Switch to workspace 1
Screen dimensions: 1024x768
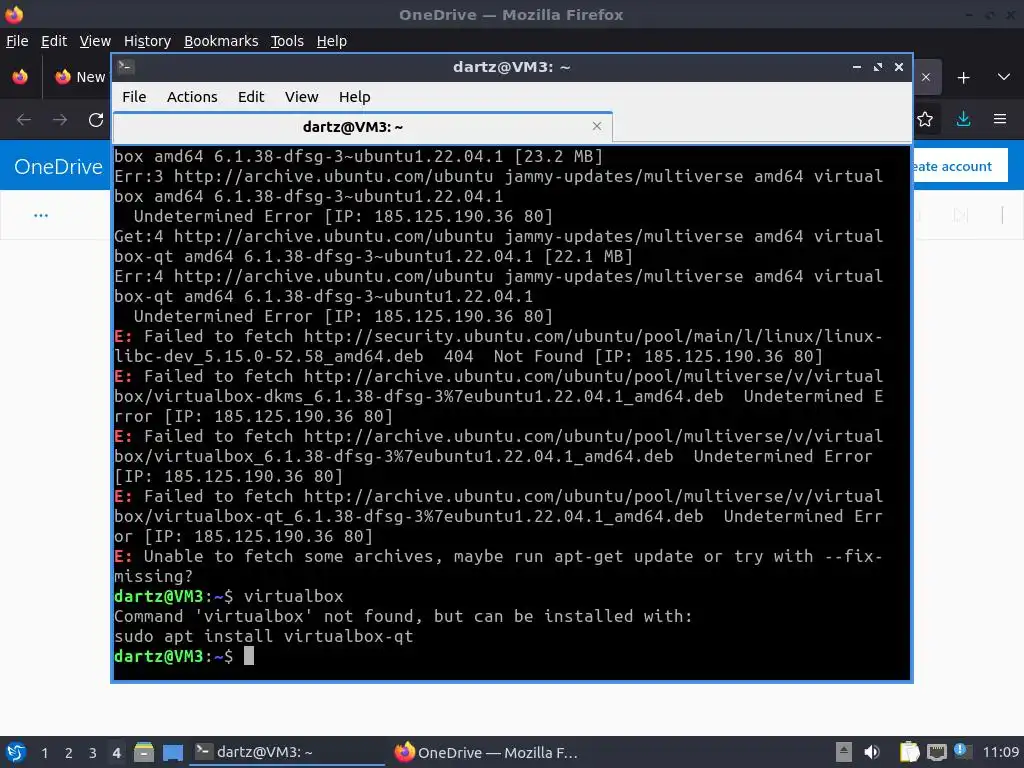pyautogui.click(x=44, y=753)
